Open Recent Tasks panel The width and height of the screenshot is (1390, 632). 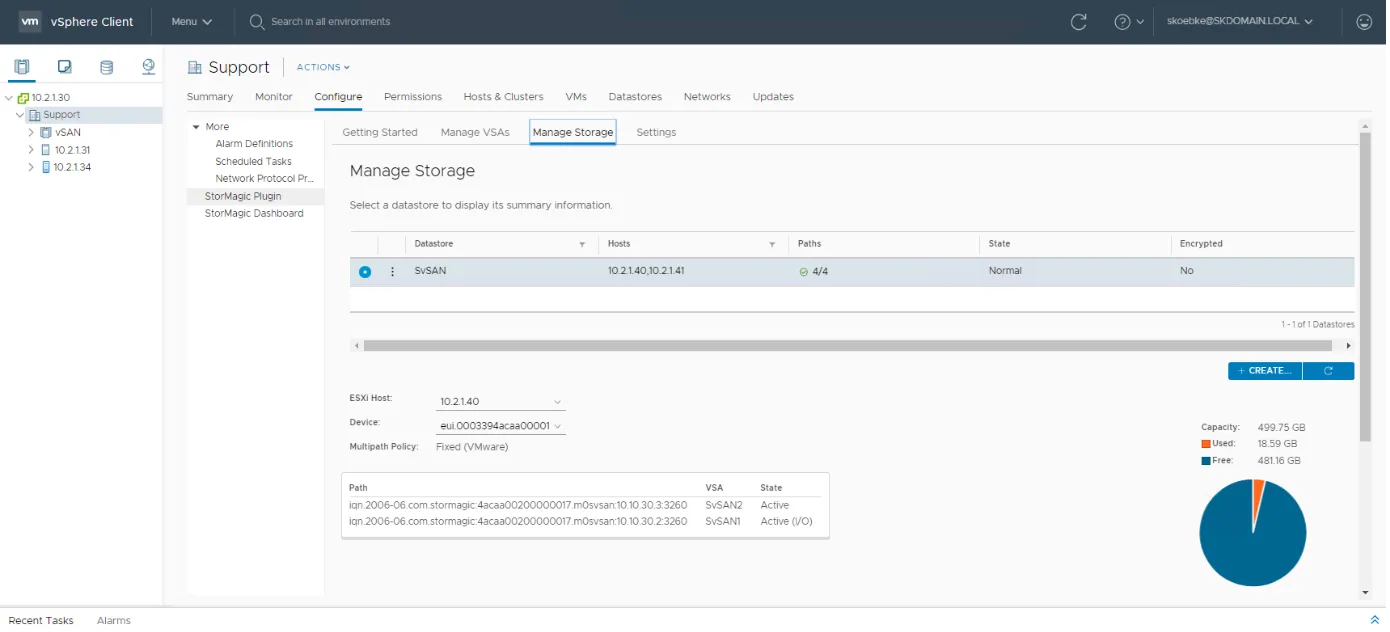click(41, 620)
